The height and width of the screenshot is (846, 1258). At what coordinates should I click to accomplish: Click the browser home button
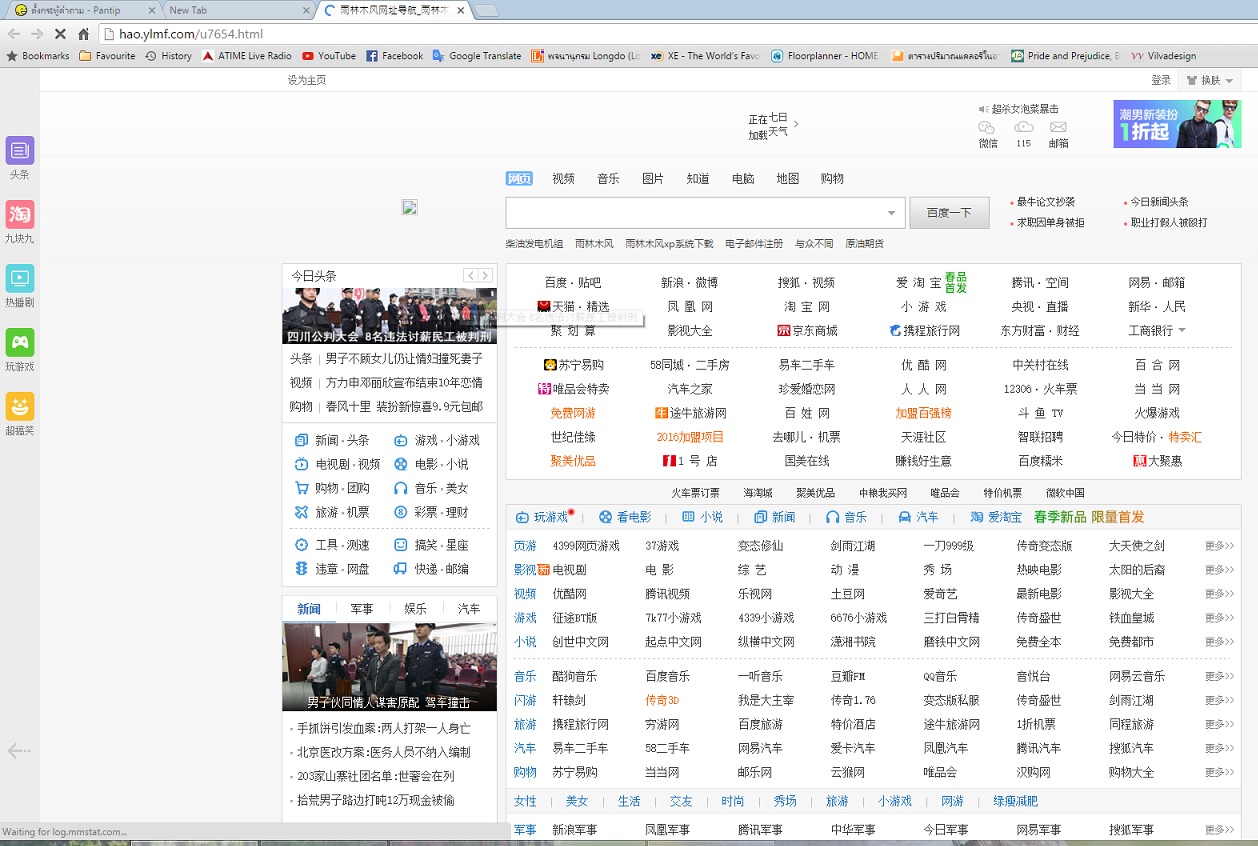coord(84,34)
